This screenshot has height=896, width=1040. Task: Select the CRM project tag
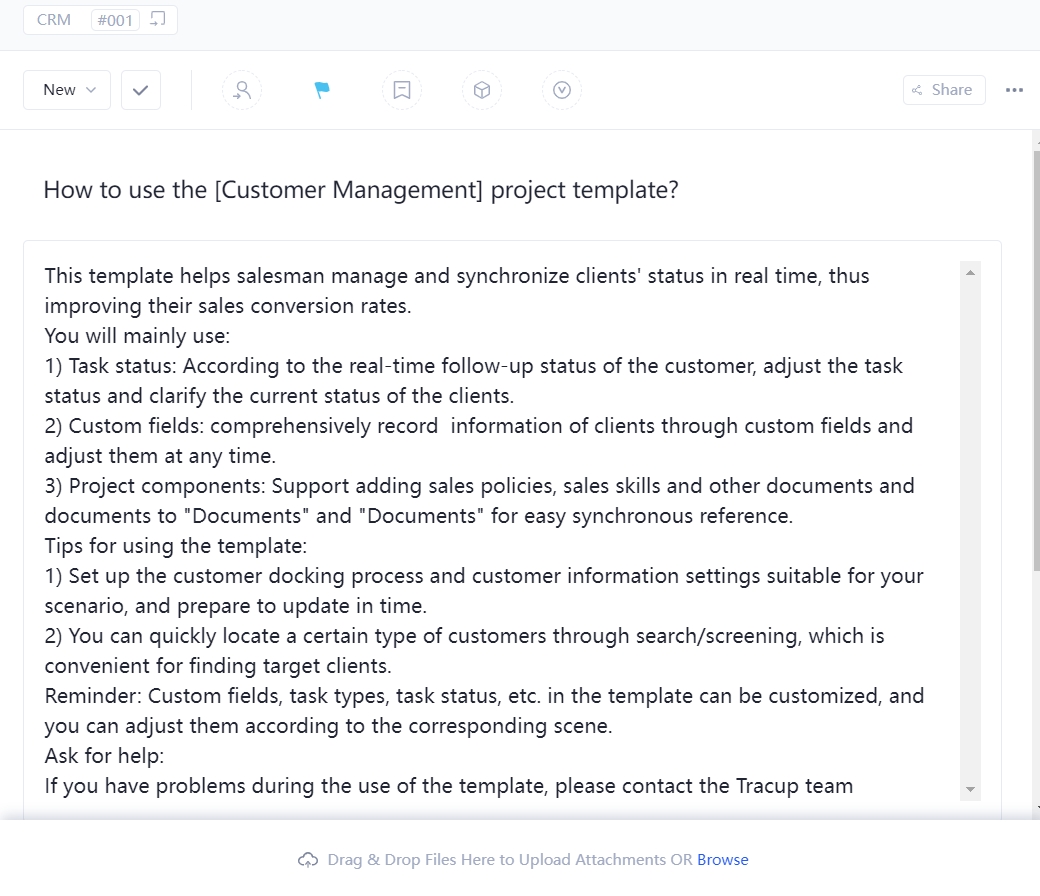tap(53, 19)
